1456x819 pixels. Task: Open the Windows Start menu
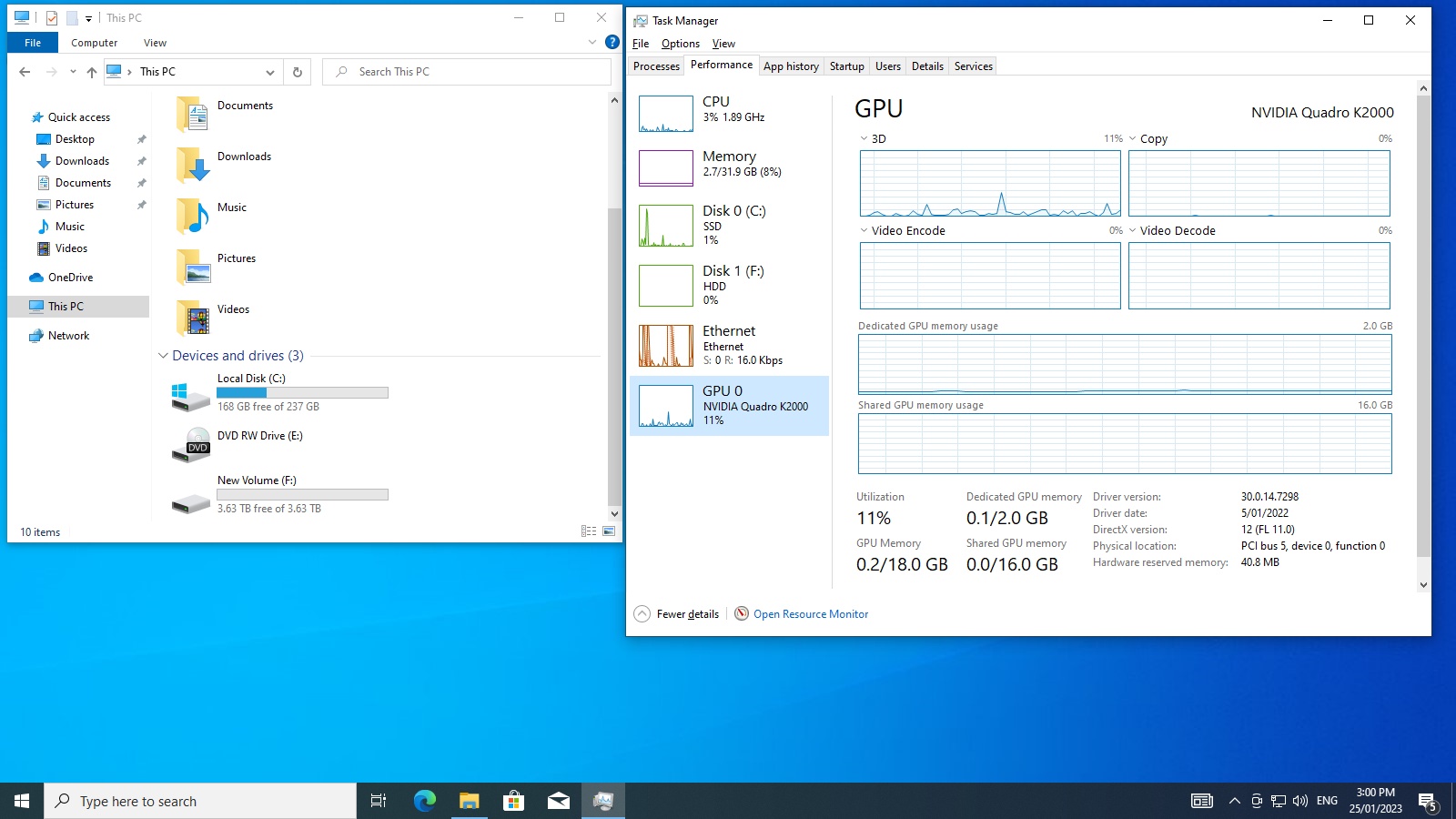pos(22,801)
